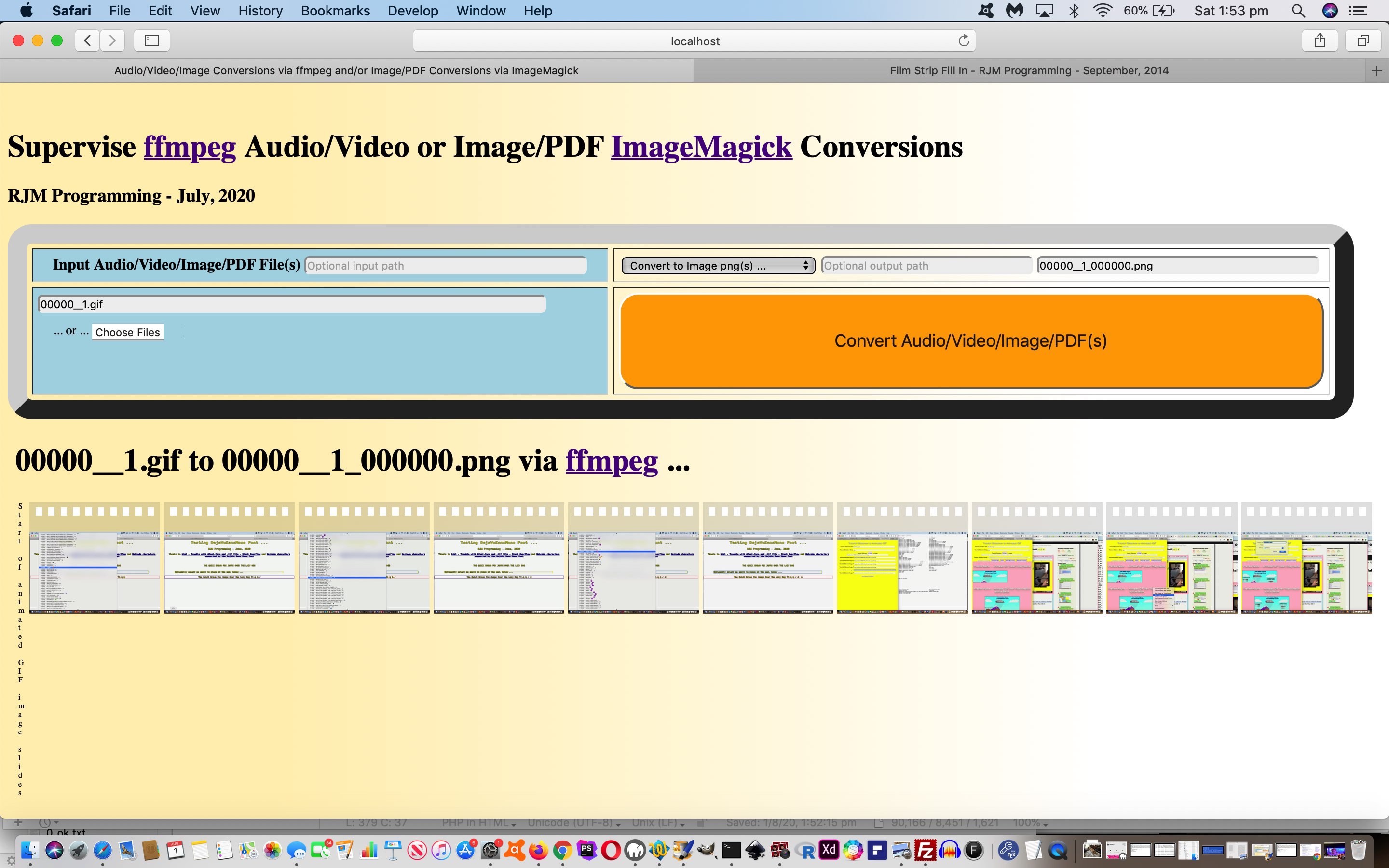
Task: Open Spotlight search in menu bar
Action: [1298, 11]
